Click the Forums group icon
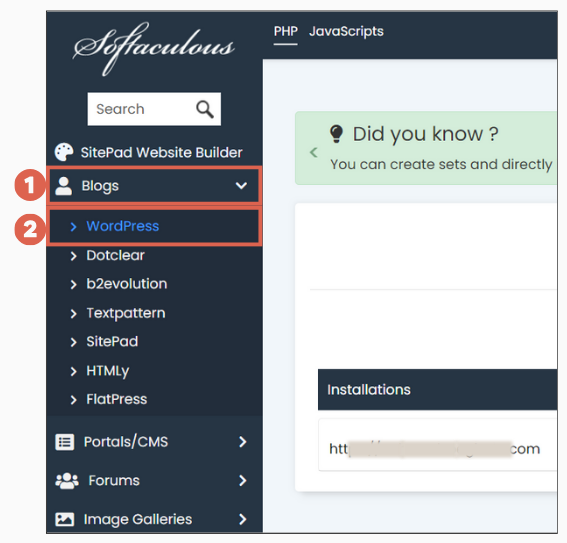567x543 pixels. tap(67, 481)
